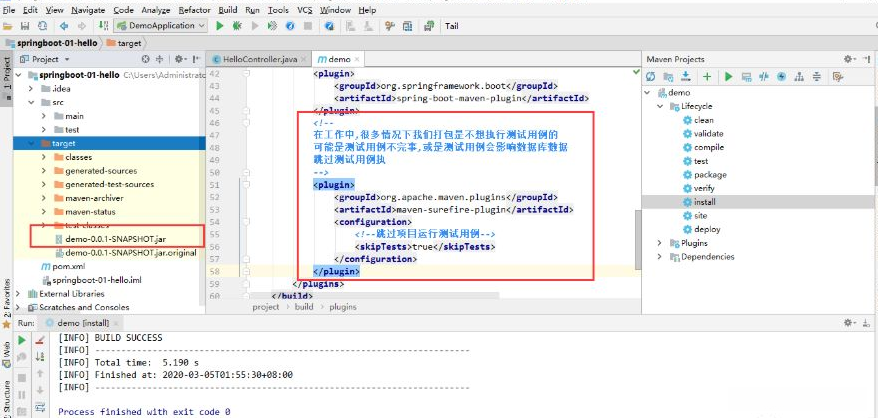Open the Refactor menu

[195, 10]
